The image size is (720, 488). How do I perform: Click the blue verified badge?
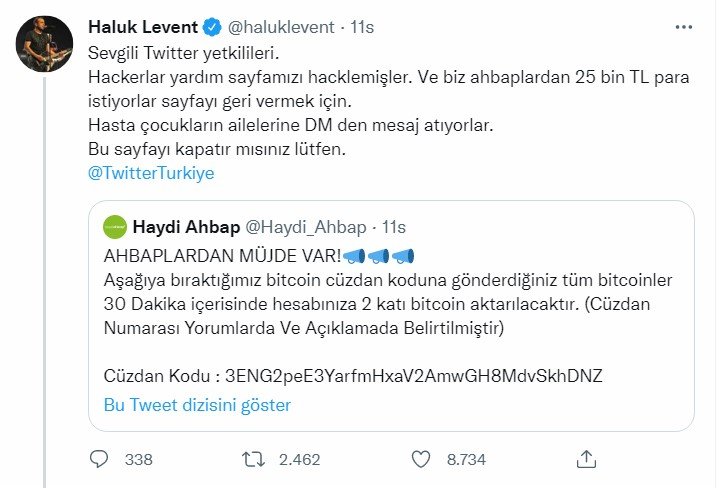pyautogui.click(x=213, y=25)
